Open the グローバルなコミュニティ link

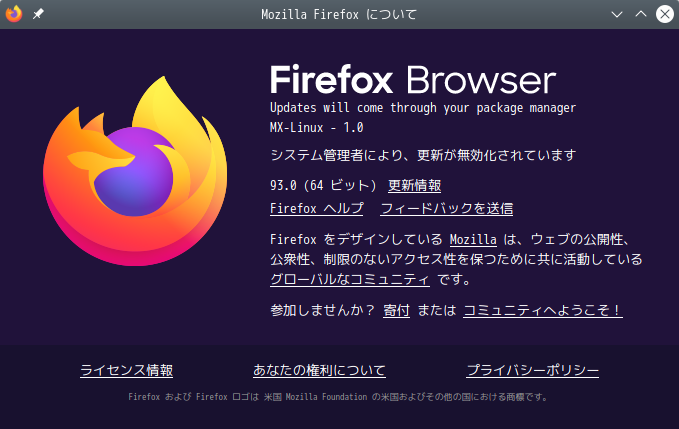tap(350, 279)
